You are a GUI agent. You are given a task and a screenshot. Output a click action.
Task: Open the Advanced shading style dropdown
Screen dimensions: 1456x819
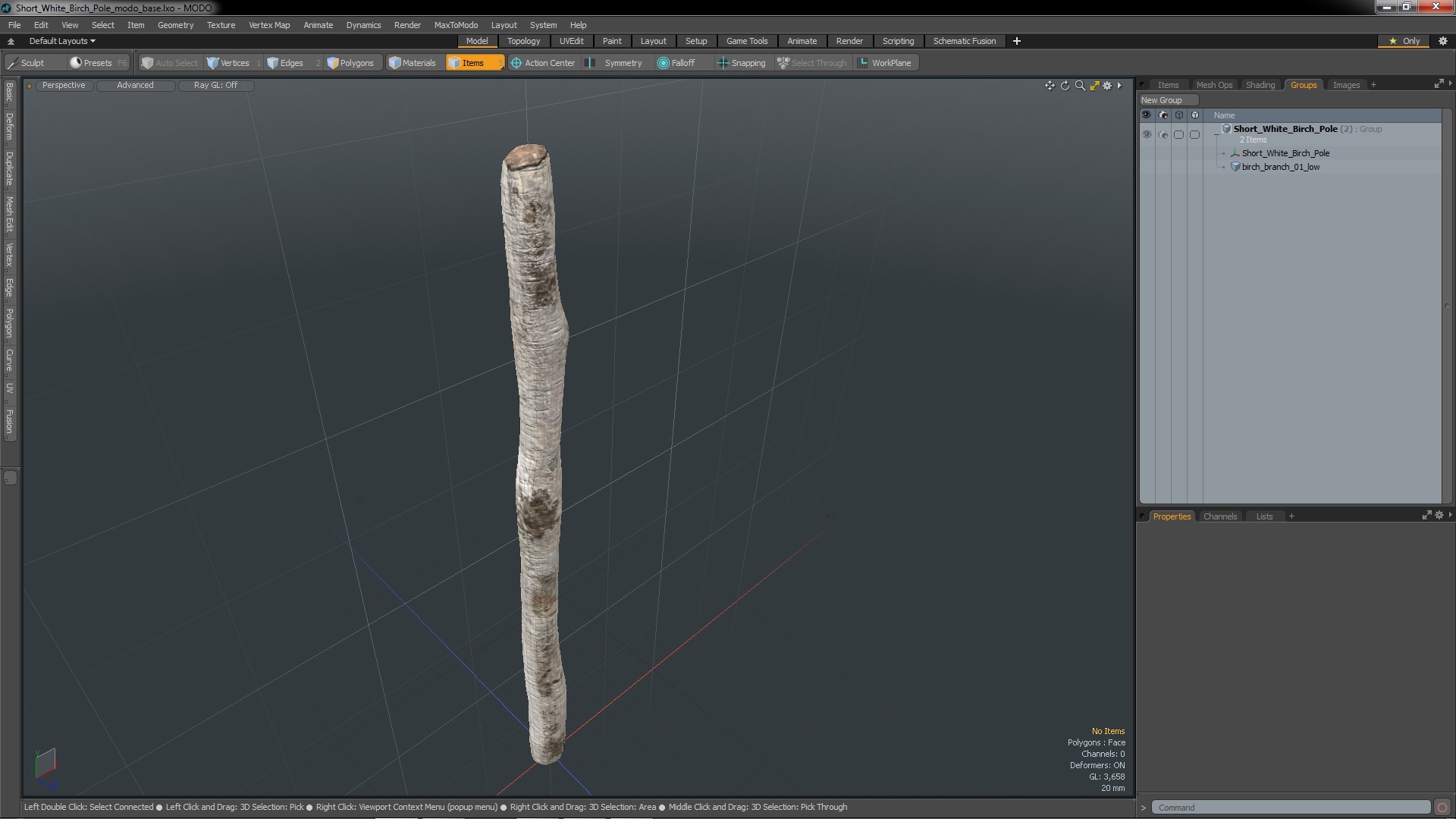[135, 85]
